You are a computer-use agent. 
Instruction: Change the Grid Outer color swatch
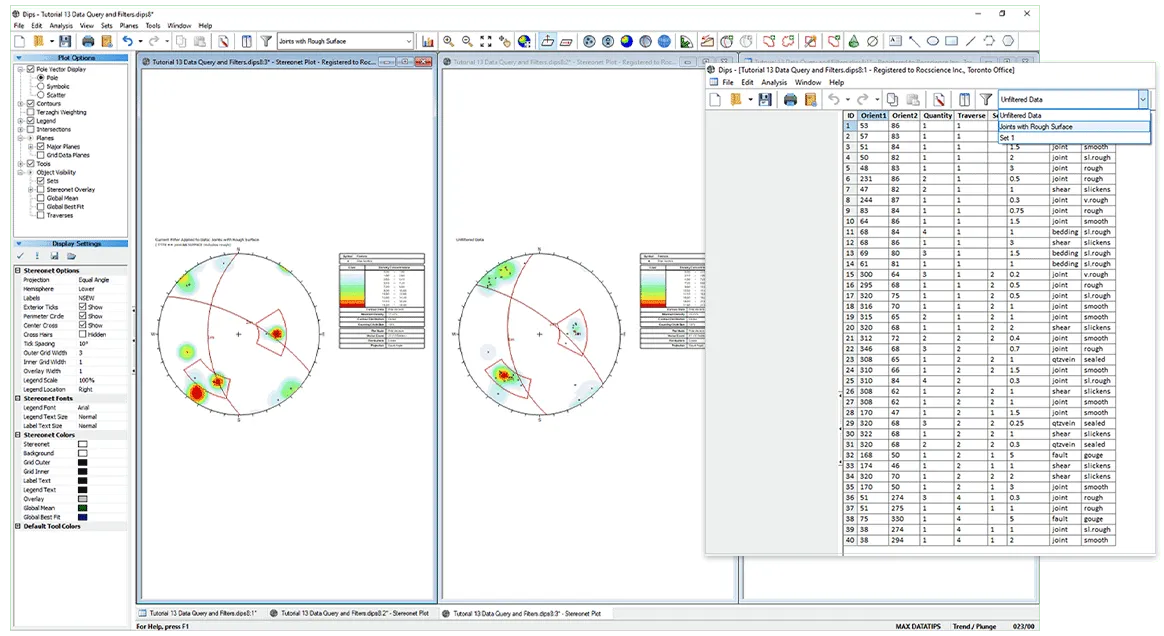82,462
